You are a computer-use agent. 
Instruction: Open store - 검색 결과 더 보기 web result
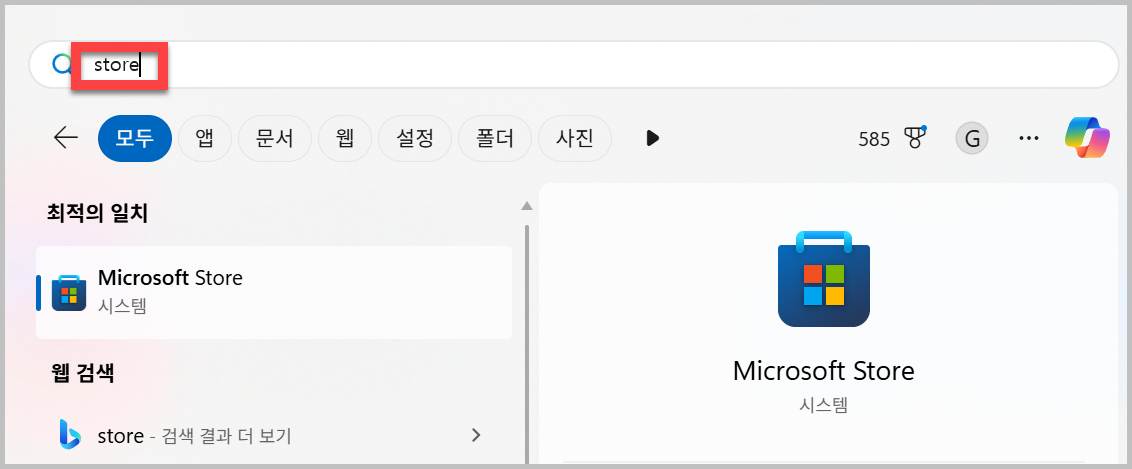click(x=193, y=436)
